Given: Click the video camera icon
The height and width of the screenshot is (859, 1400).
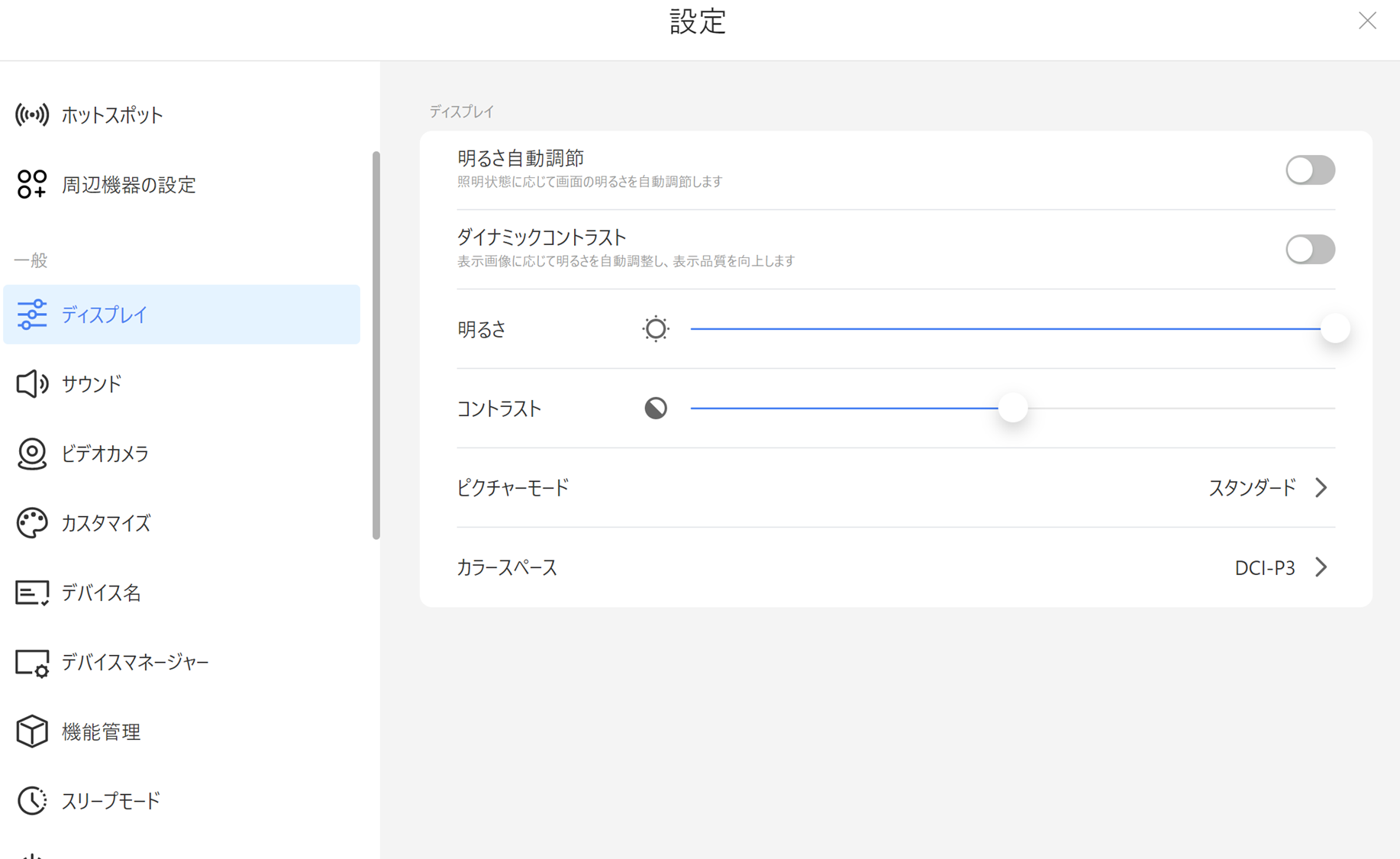Looking at the screenshot, I should click(x=32, y=454).
